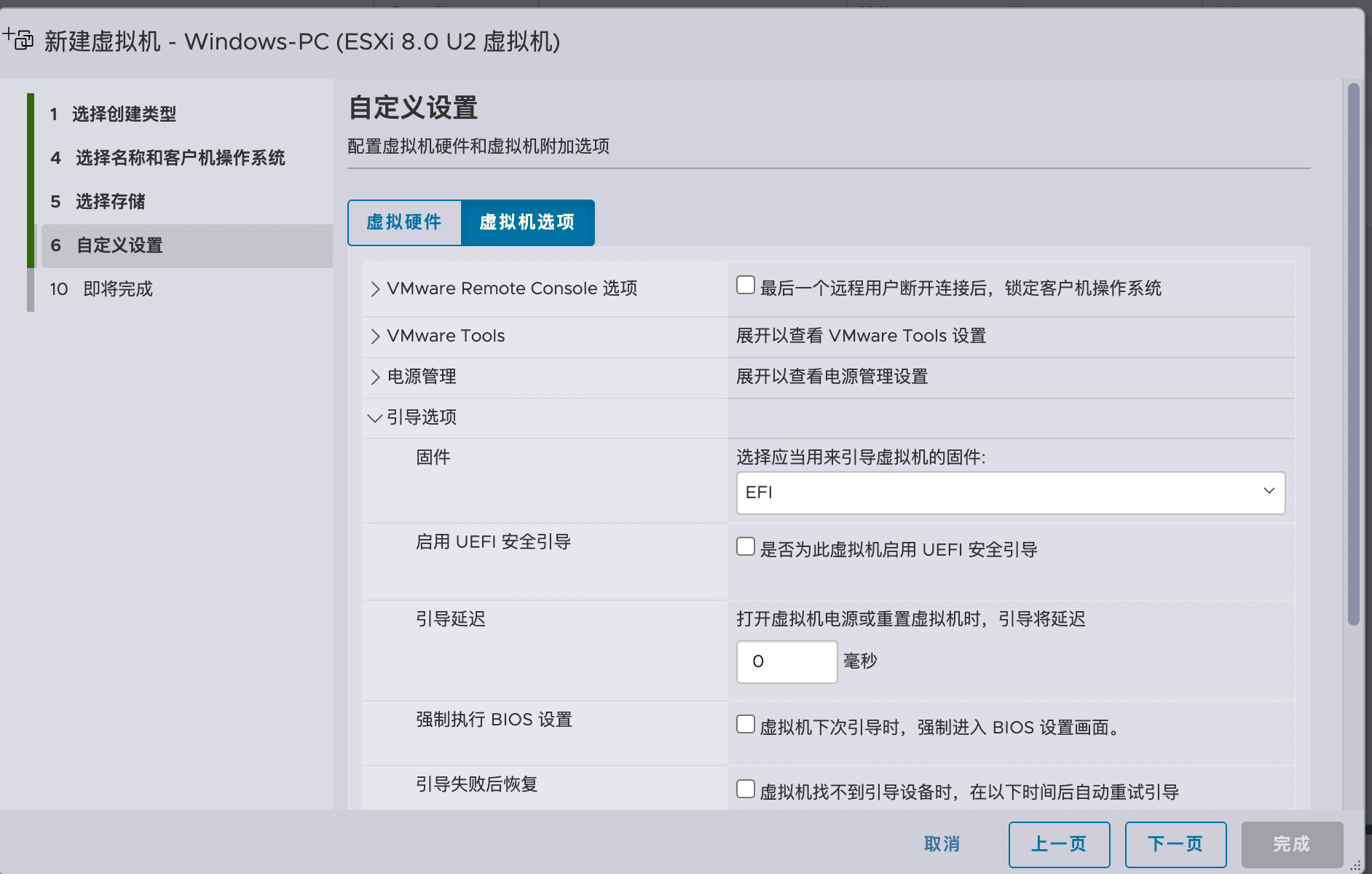This screenshot has width=1372, height=874.
Task: Open step 5 选择存储
Action: (110, 202)
